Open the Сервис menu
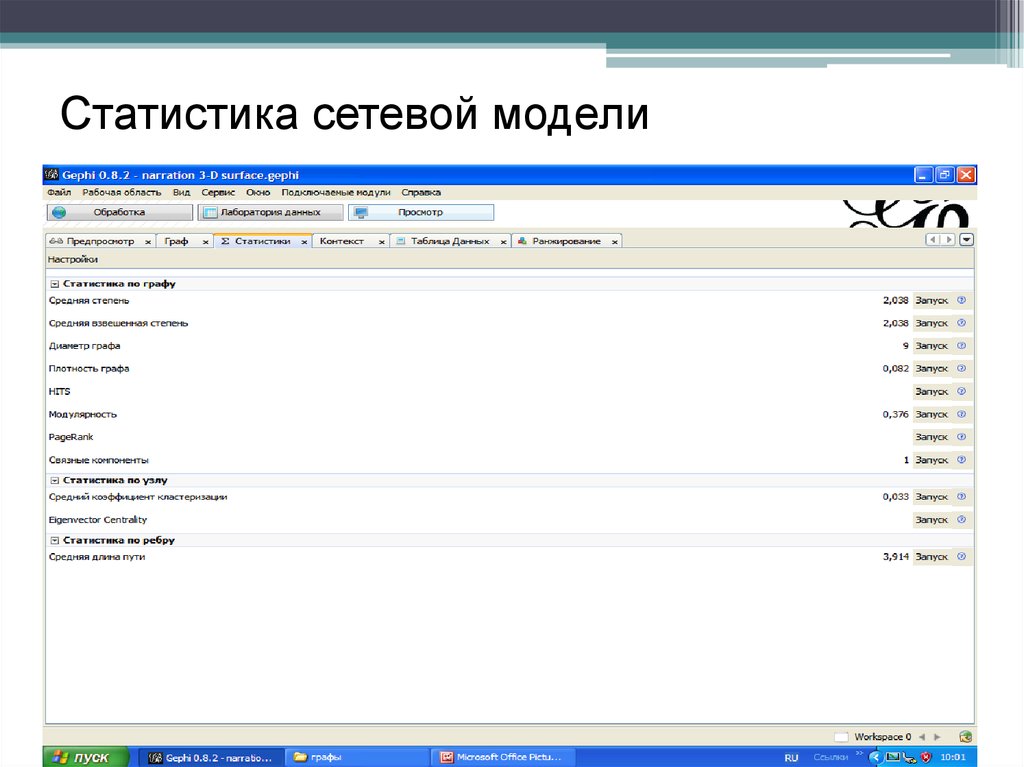 pos(221,191)
